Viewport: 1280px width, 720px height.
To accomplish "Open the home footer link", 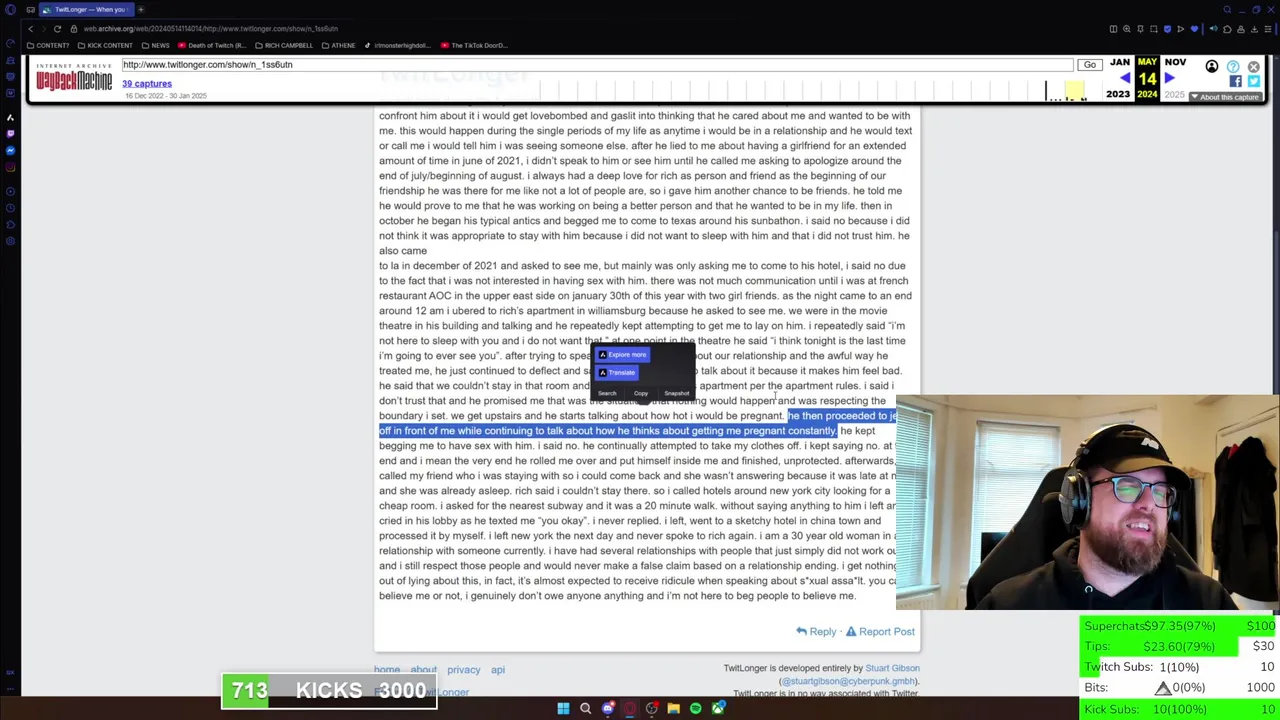I will 387,670.
